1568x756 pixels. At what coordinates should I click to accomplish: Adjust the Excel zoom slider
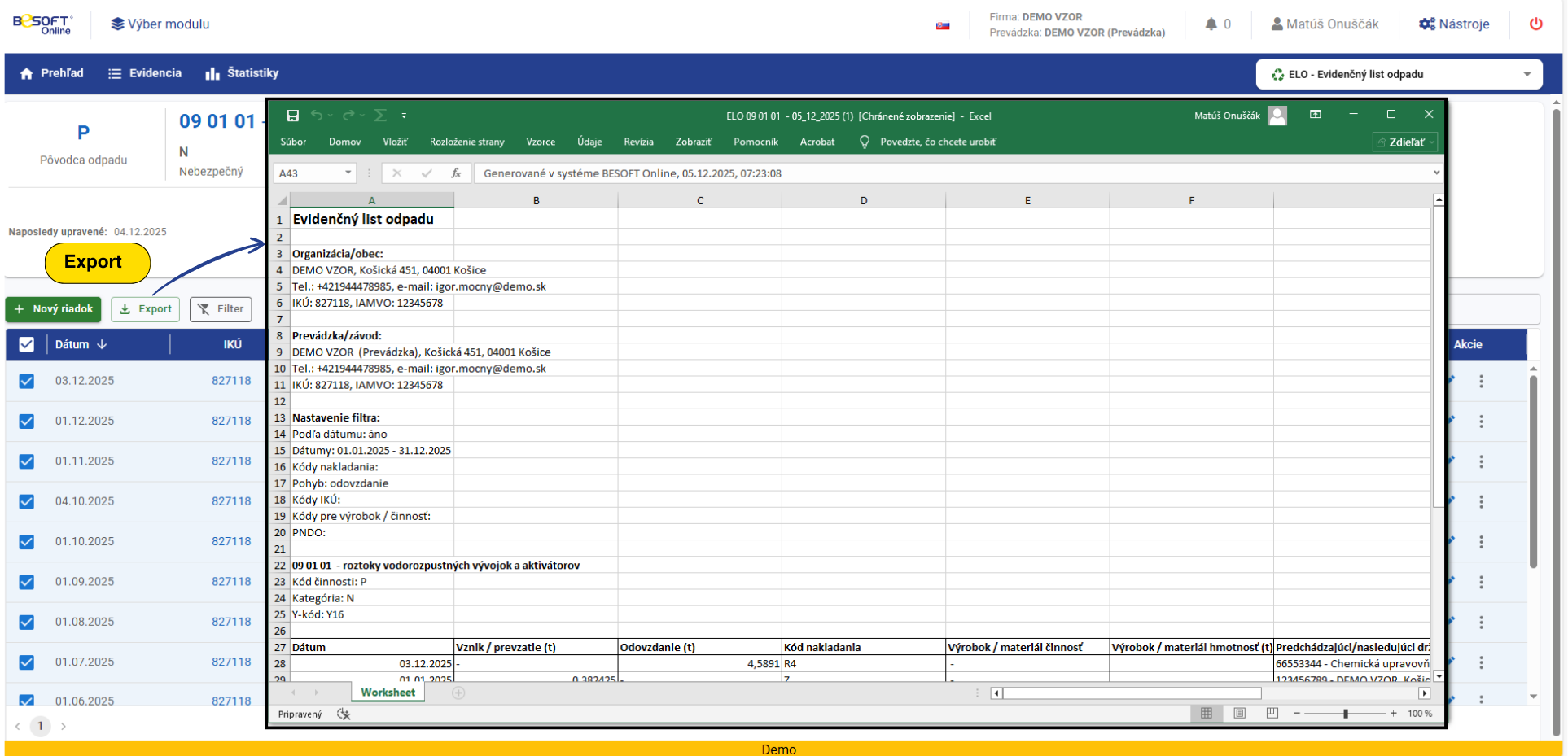pyautogui.click(x=1346, y=714)
